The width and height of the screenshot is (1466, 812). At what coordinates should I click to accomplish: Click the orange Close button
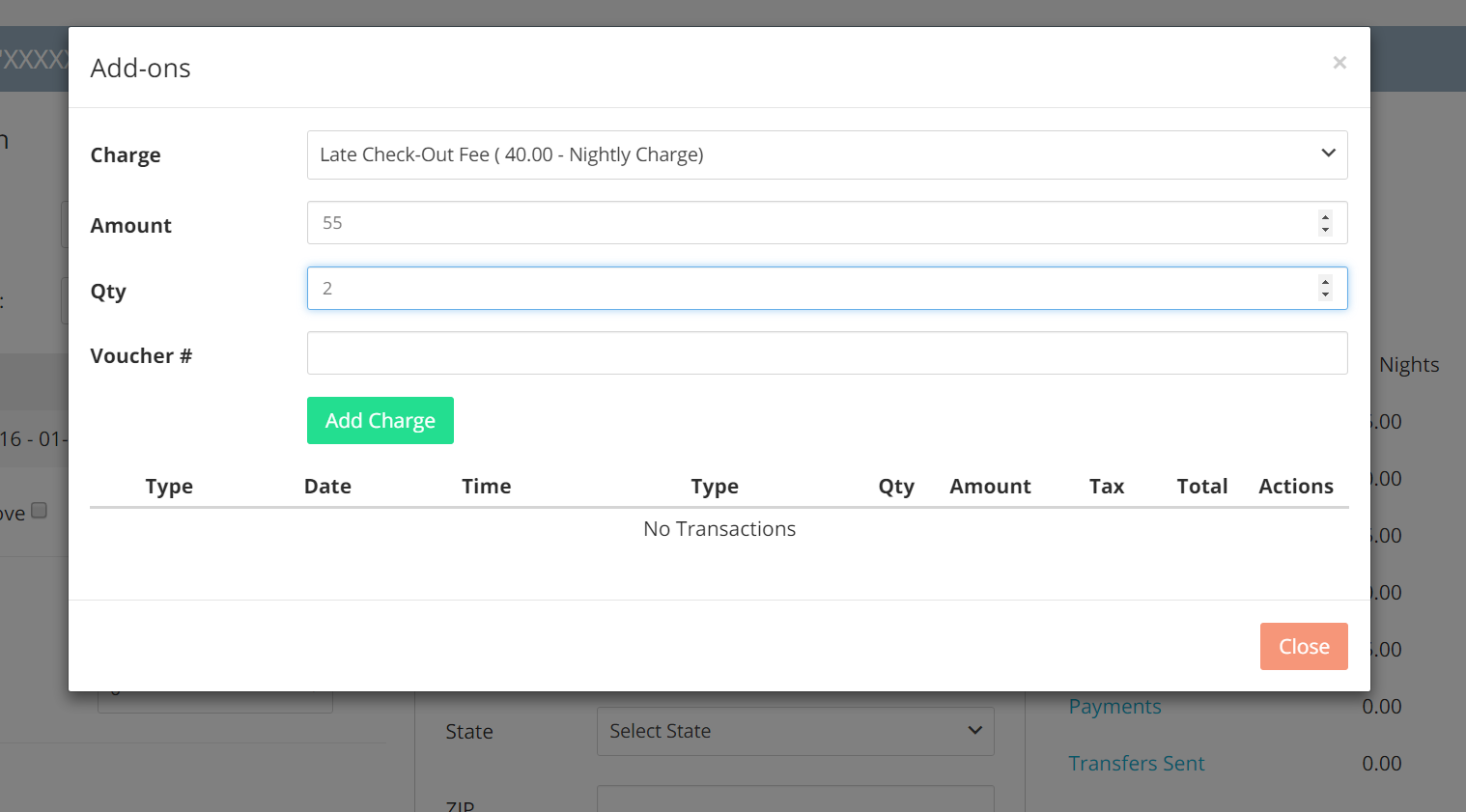pyautogui.click(x=1304, y=647)
